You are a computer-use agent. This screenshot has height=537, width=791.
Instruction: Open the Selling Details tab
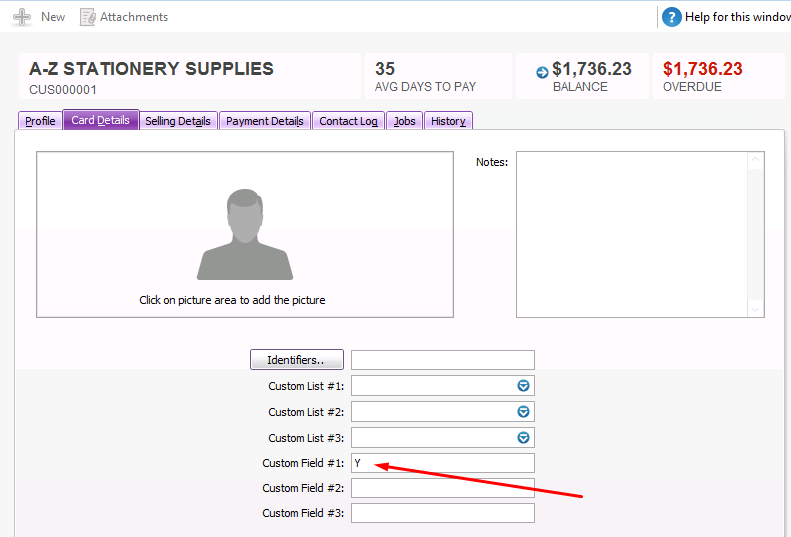(x=177, y=121)
